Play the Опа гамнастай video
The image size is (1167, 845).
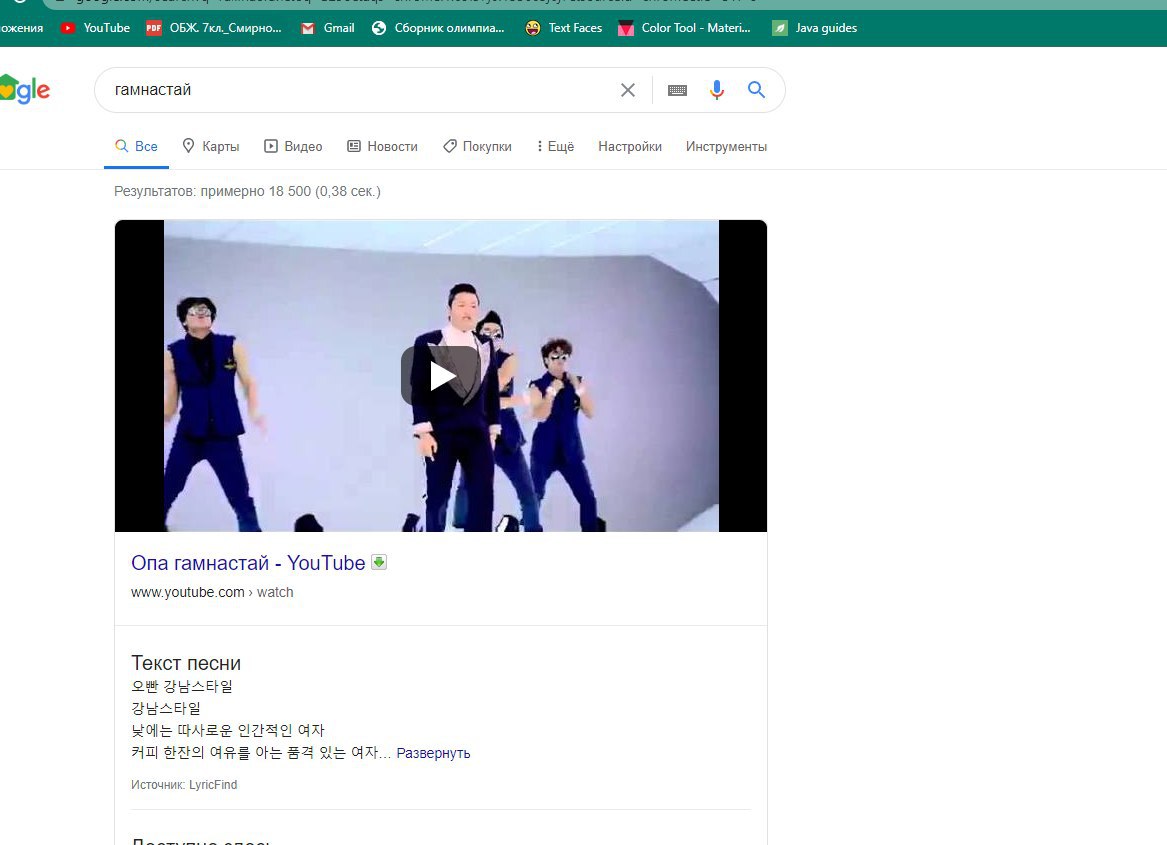tap(441, 376)
